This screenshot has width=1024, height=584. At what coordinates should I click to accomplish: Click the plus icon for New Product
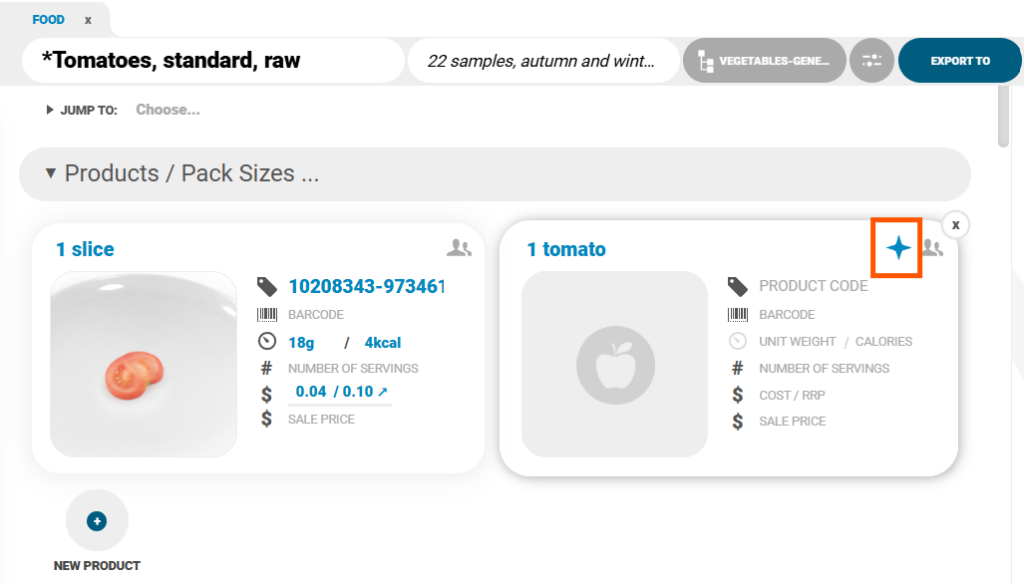(97, 521)
